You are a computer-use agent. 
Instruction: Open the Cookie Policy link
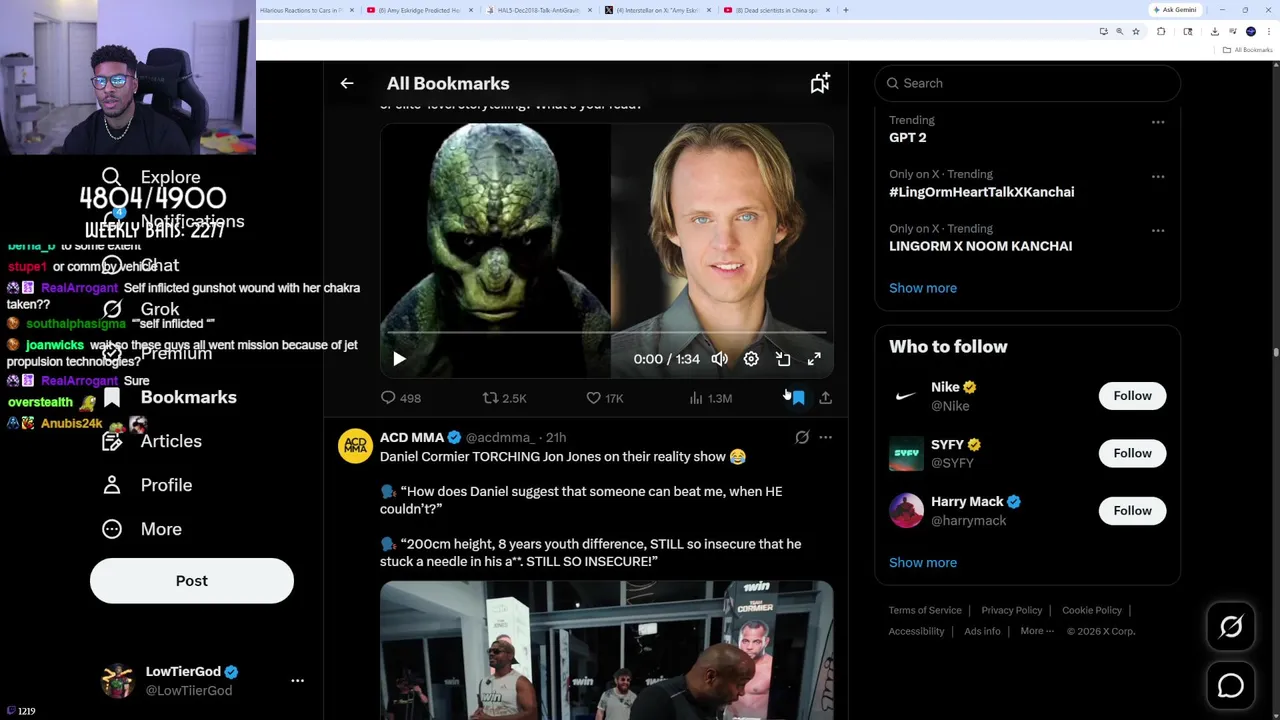pos(1092,610)
